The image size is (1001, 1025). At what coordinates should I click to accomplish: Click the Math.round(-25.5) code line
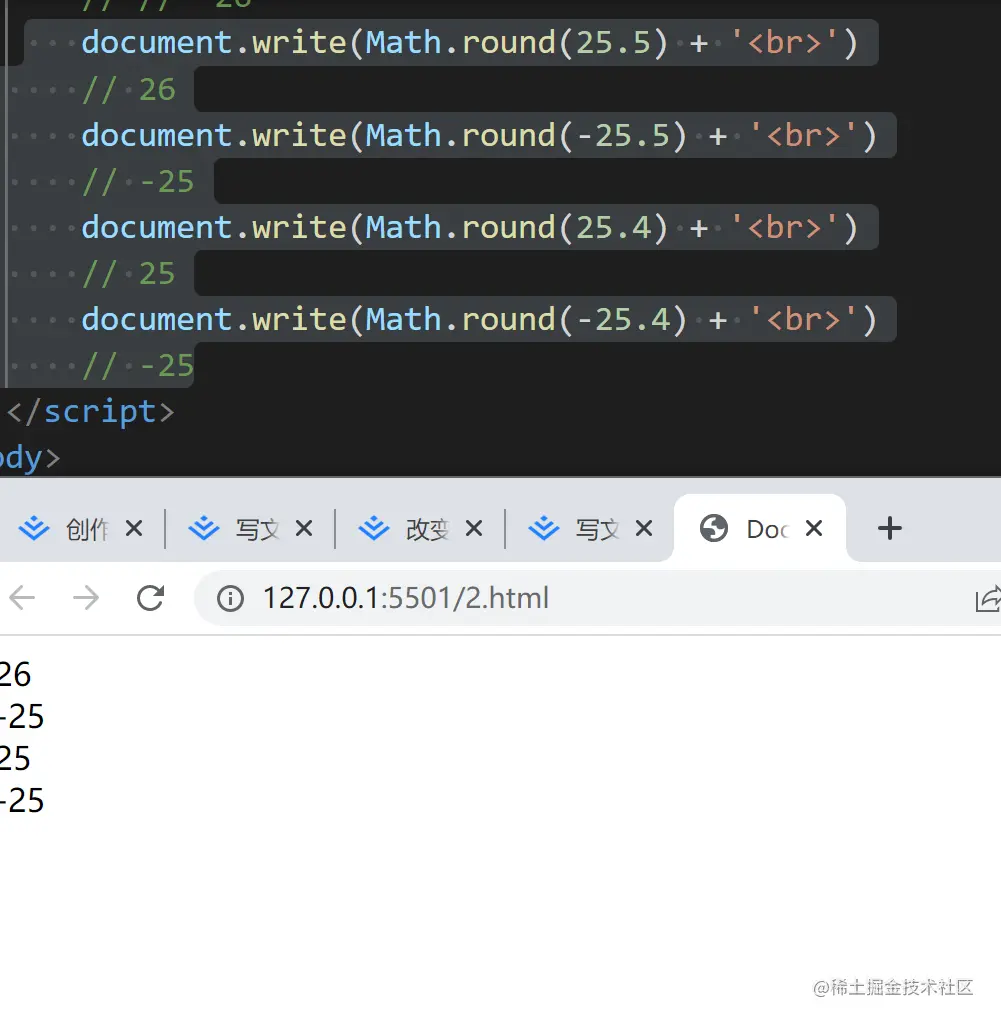click(x=479, y=136)
